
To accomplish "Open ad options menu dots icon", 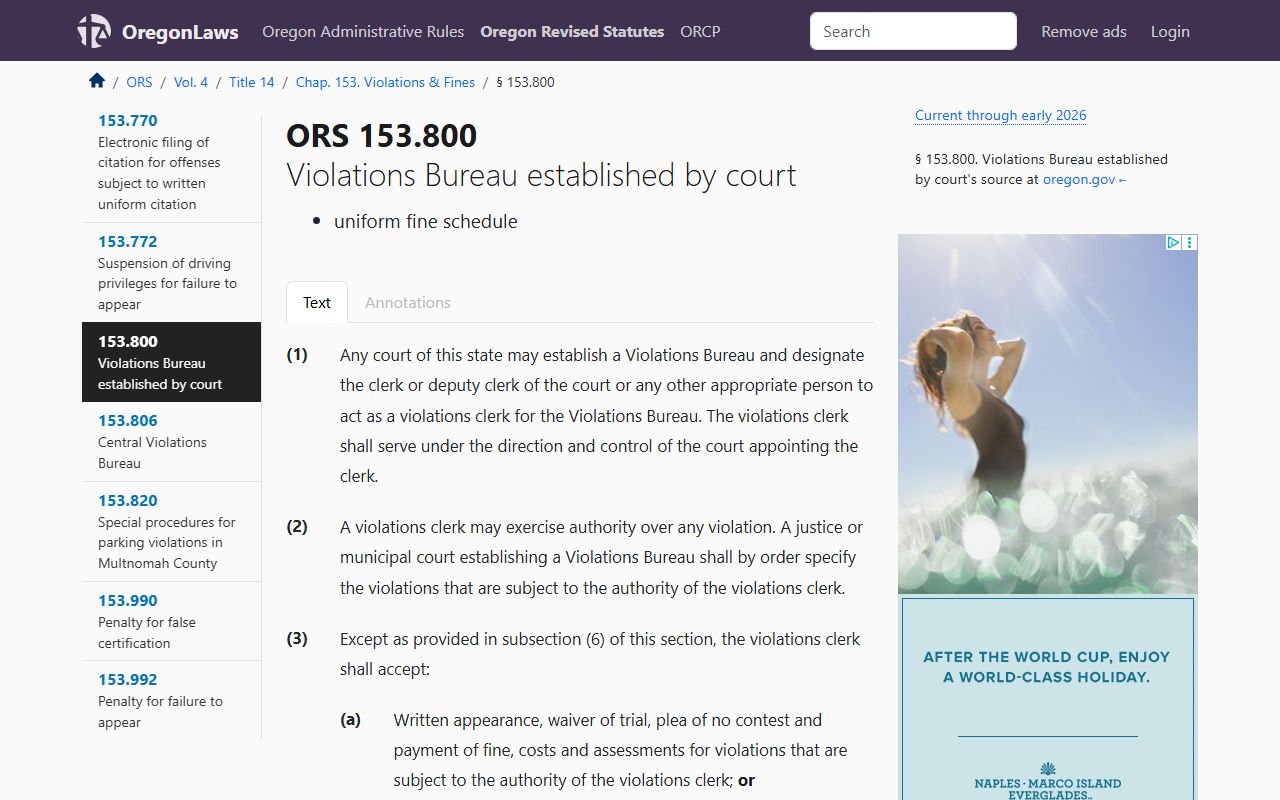I will tap(1190, 242).
